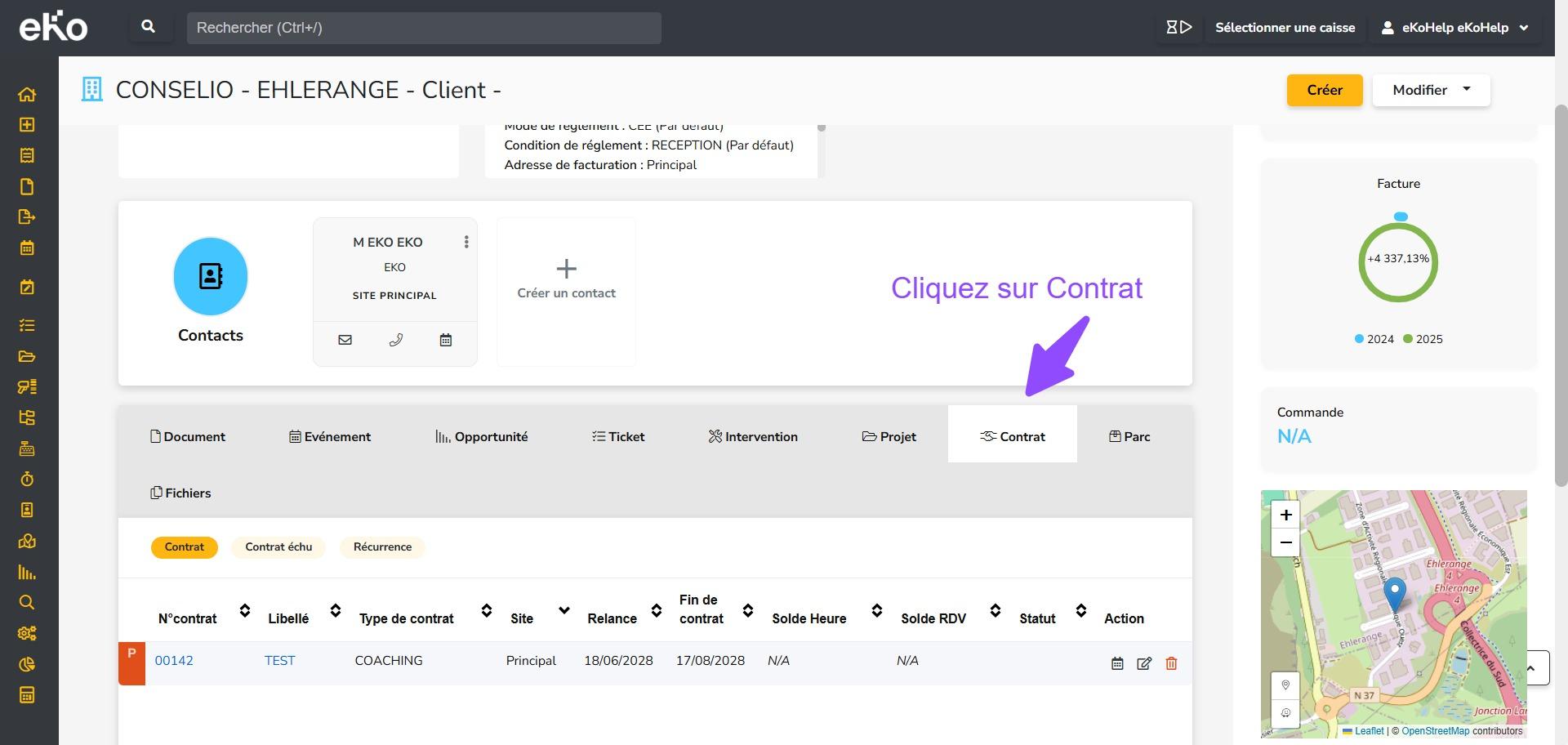Open the eKoHelp user account menu
Image resolution: width=1568 pixels, height=745 pixels.
pyautogui.click(x=1454, y=28)
